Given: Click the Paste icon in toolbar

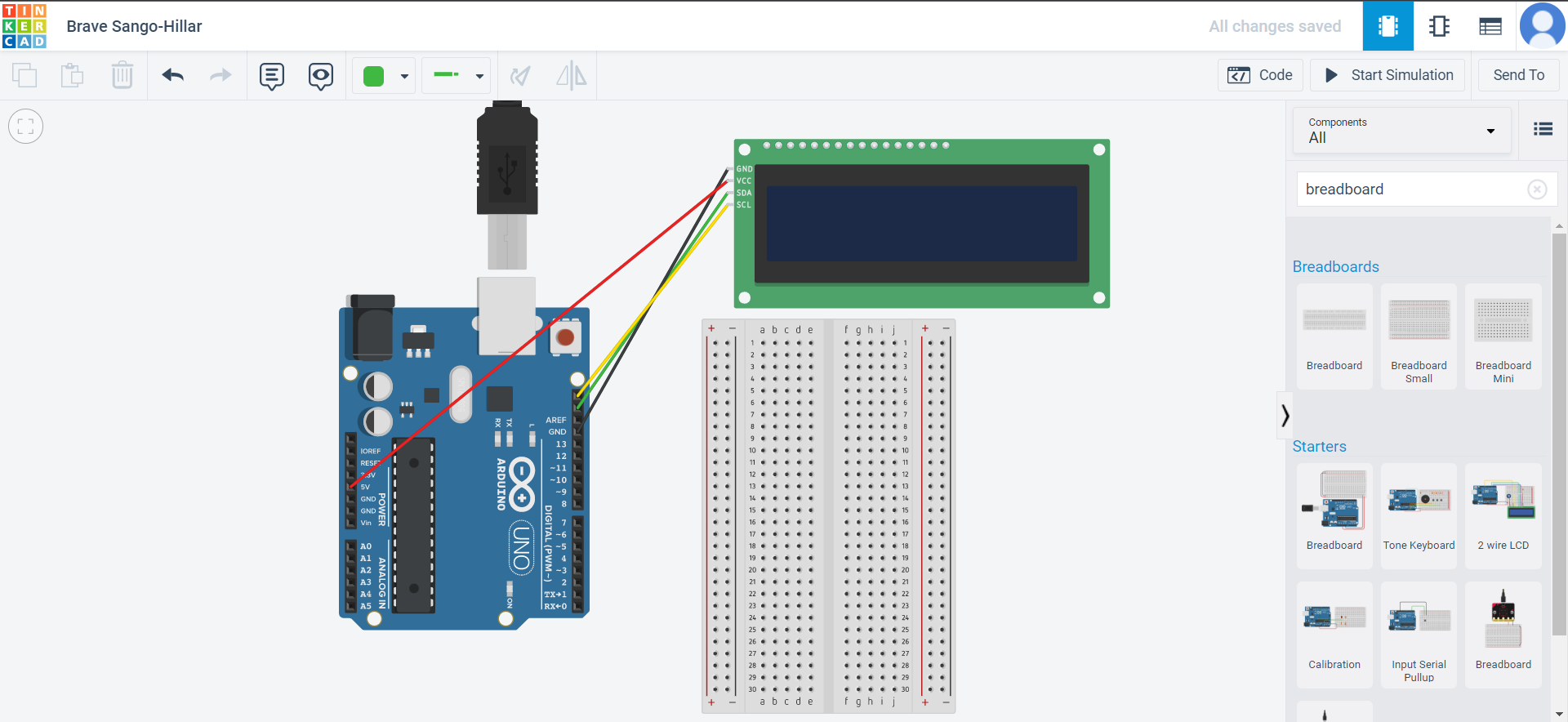Looking at the screenshot, I should click(x=73, y=75).
